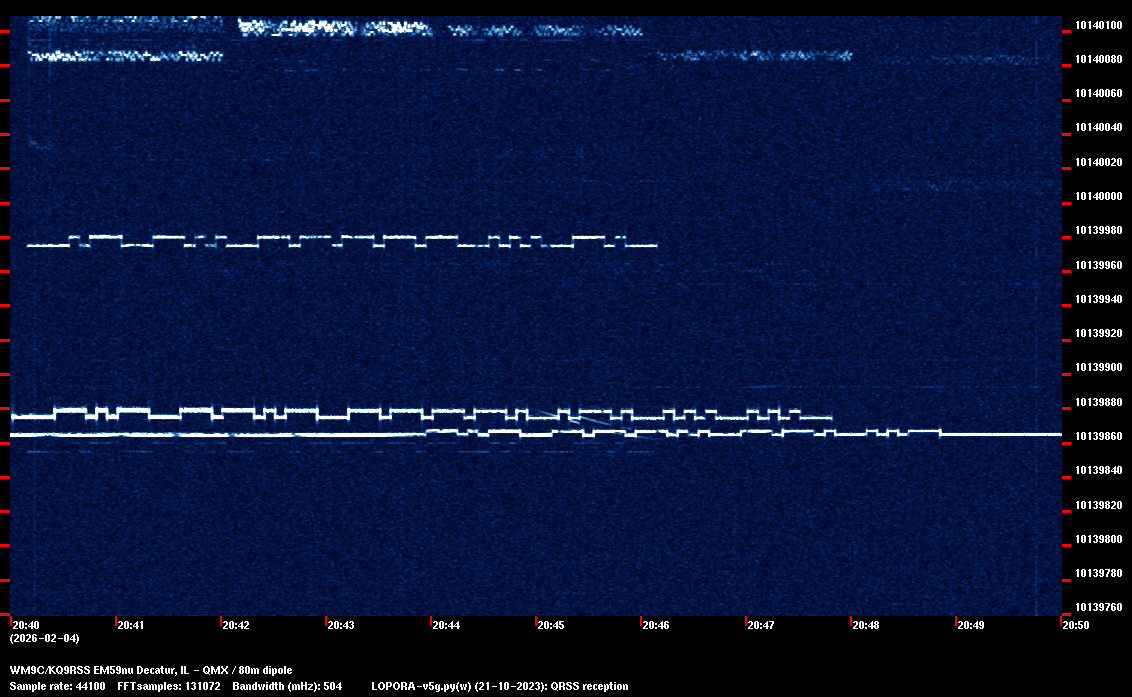Viewport: 1132px width, 697px height.
Task: Click the FSK signal trace near 10139970
Action: pos(340,241)
